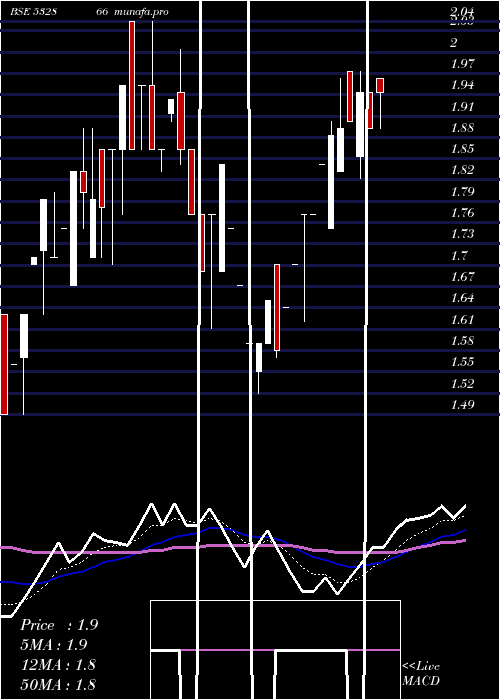Click the BSE 5328 symbol text
The width and height of the screenshot is (500, 700).
coord(33,12)
